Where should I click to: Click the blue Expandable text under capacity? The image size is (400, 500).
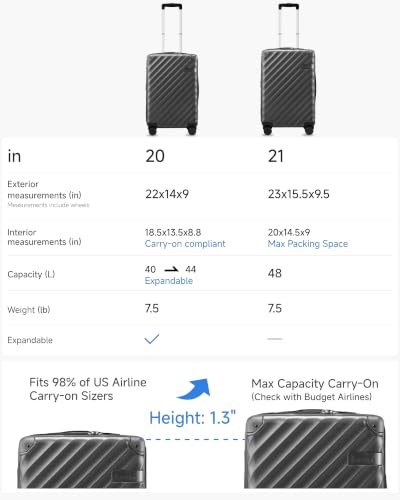coord(169,281)
